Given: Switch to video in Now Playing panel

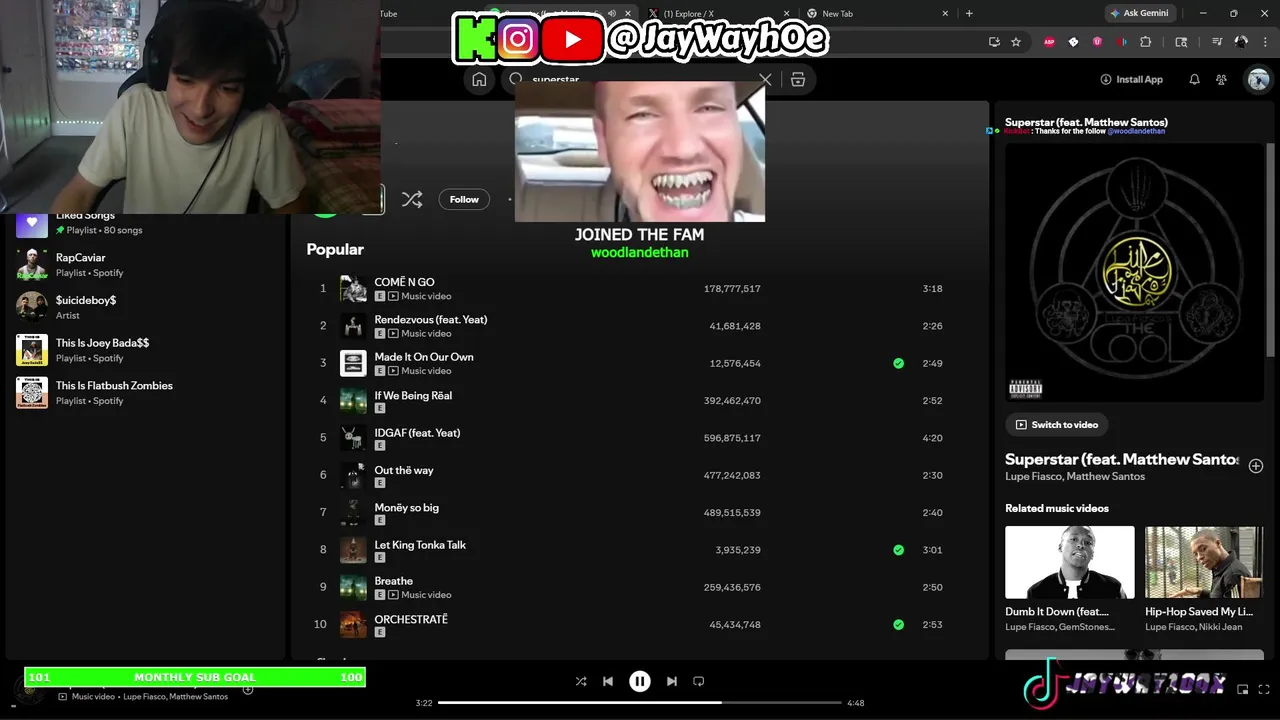Looking at the screenshot, I should pyautogui.click(x=1056, y=425).
